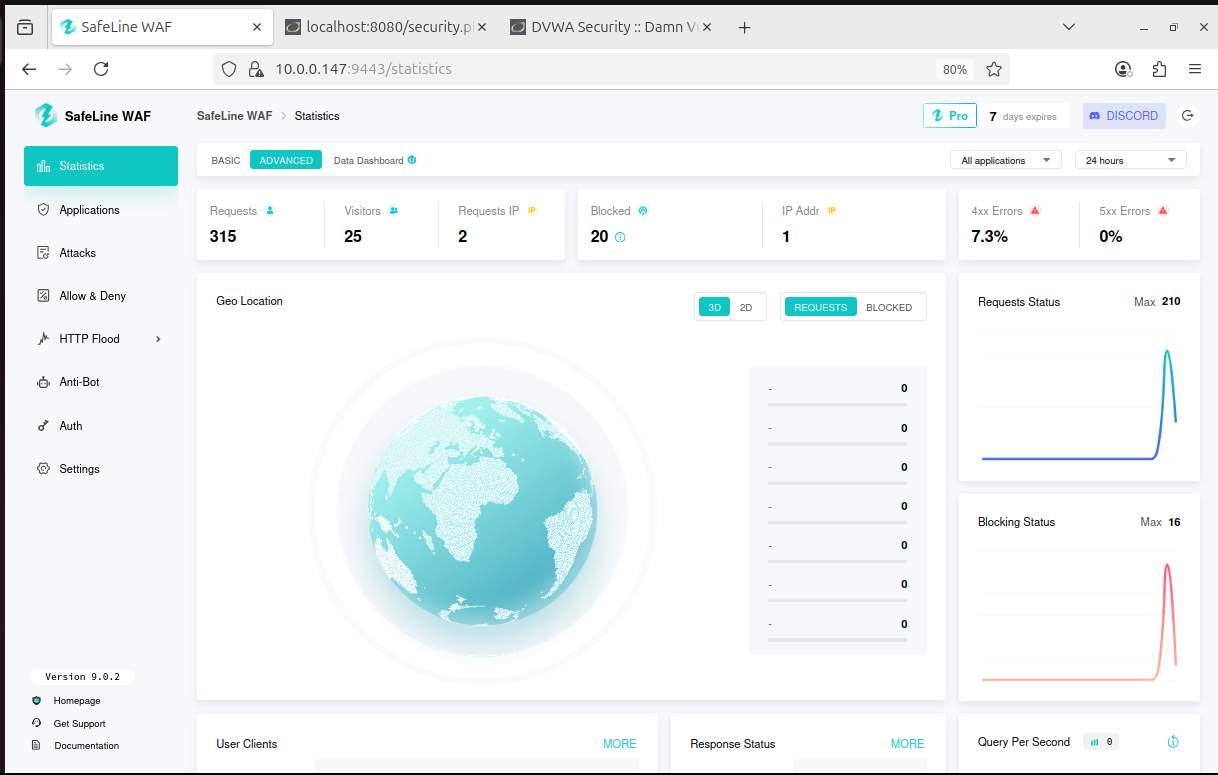This screenshot has width=1218, height=775.
Task: Click the Allow & Deny icon
Action: tap(43, 296)
